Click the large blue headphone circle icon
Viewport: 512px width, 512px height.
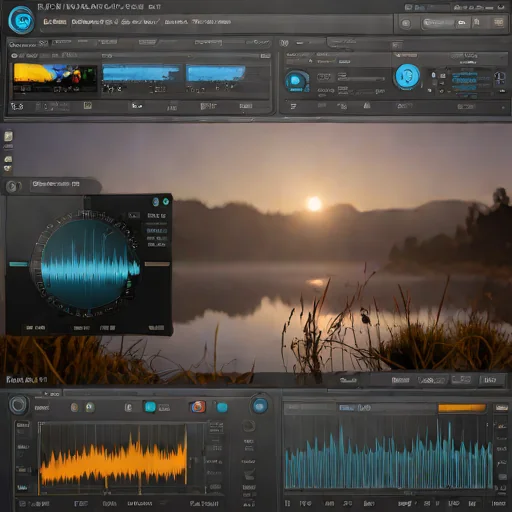[407, 76]
